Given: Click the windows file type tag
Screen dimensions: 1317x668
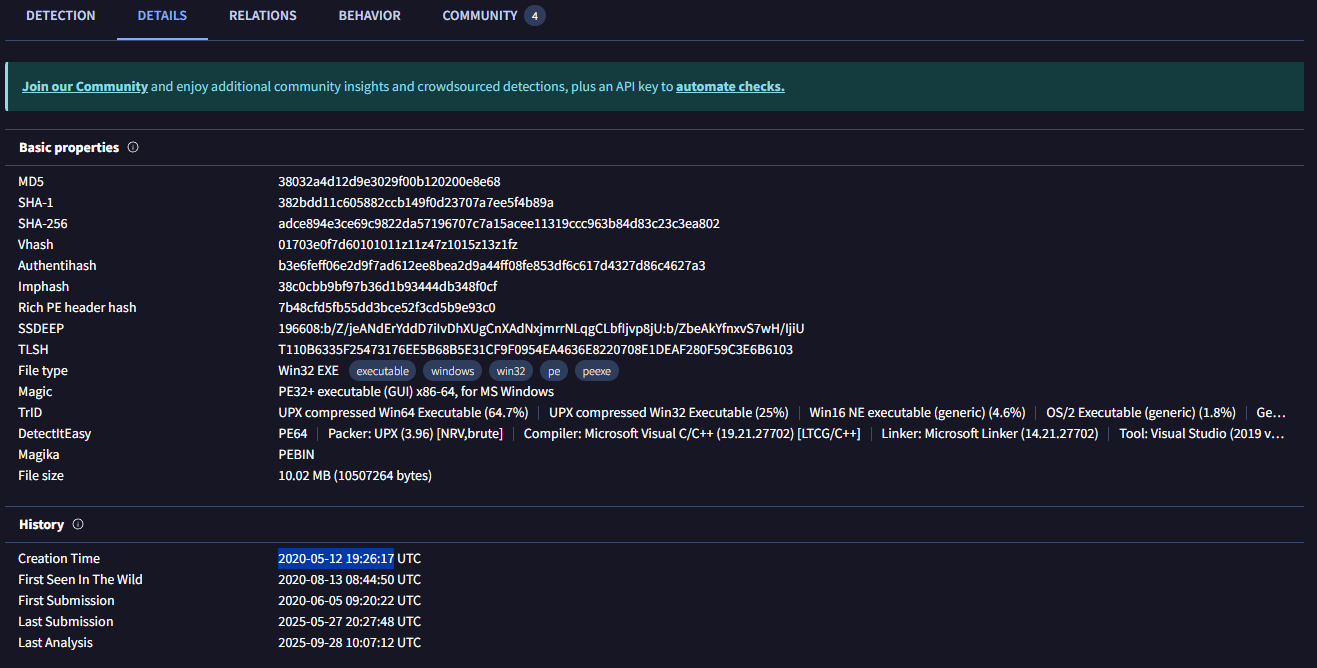Looking at the screenshot, I should (x=453, y=371).
